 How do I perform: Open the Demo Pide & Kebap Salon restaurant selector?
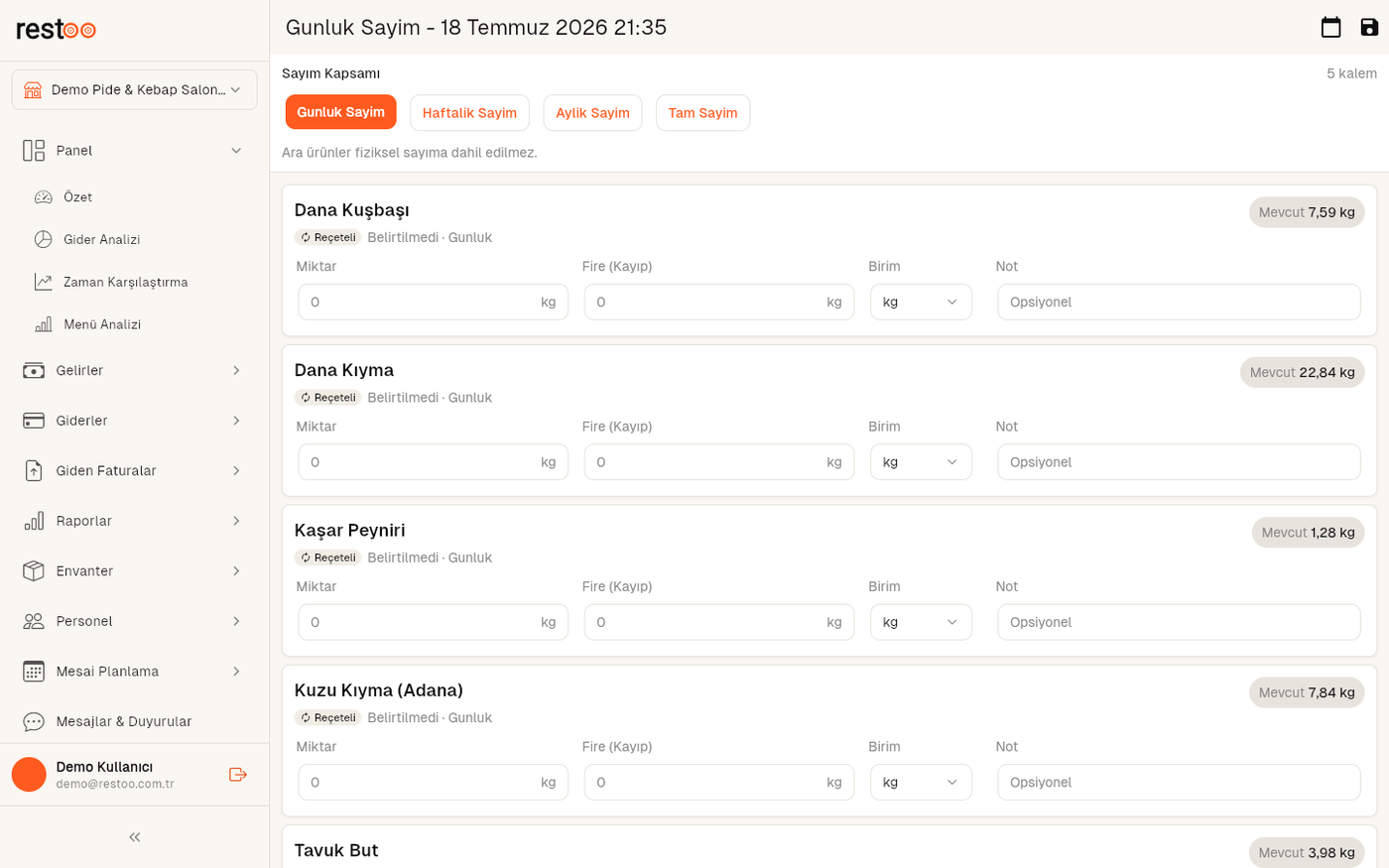click(x=135, y=89)
